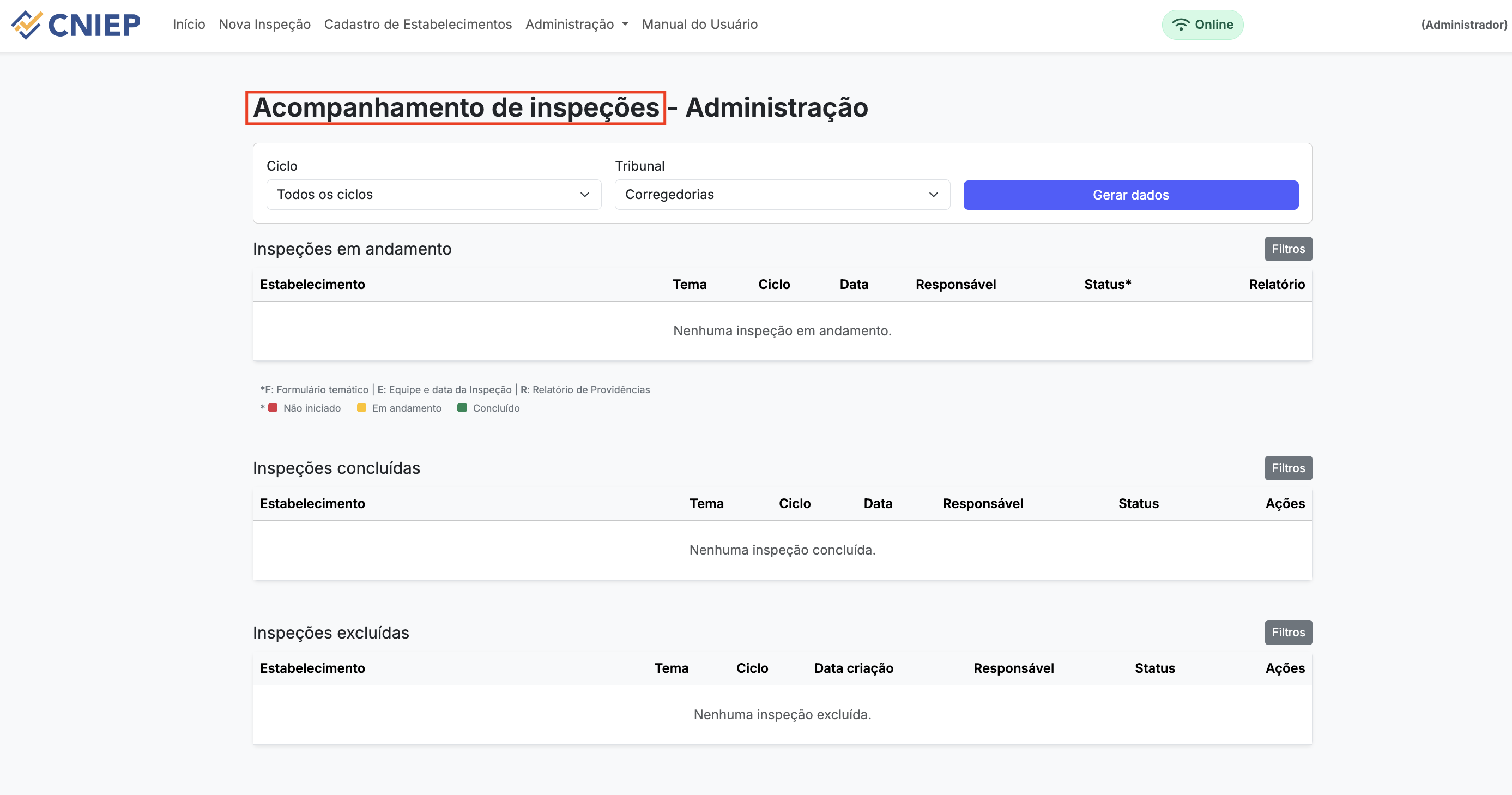Open the Ciclo dropdown showing Todos os ciclos
The image size is (1512, 795).
point(433,194)
